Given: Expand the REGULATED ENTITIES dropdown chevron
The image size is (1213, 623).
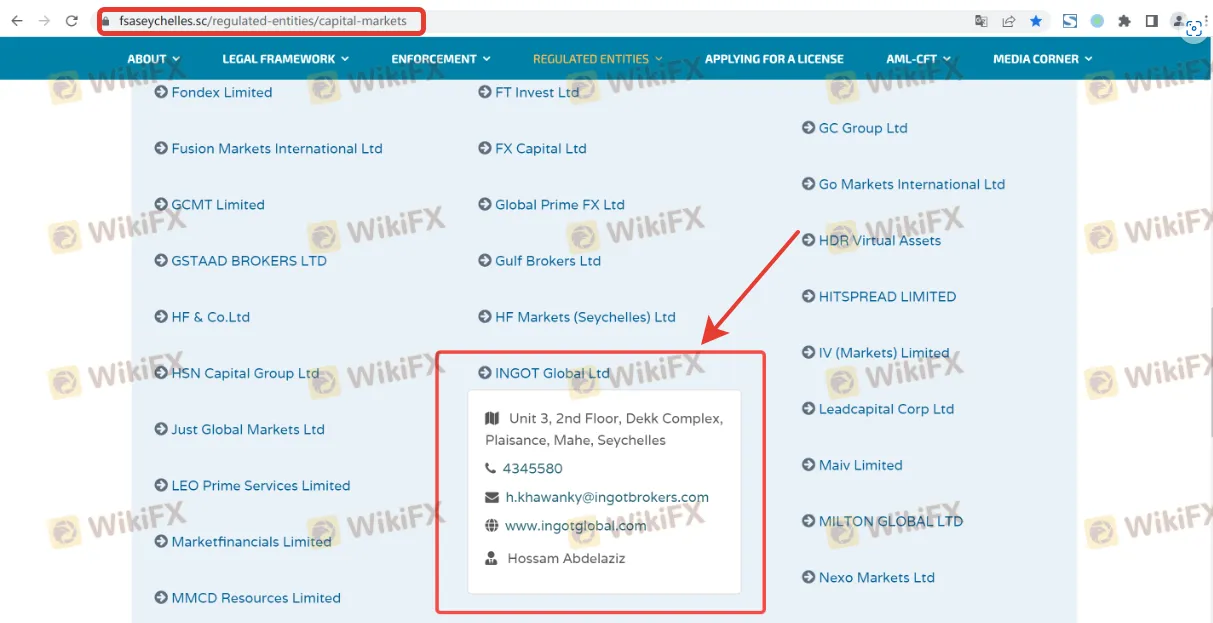Looking at the screenshot, I should coord(659,59).
